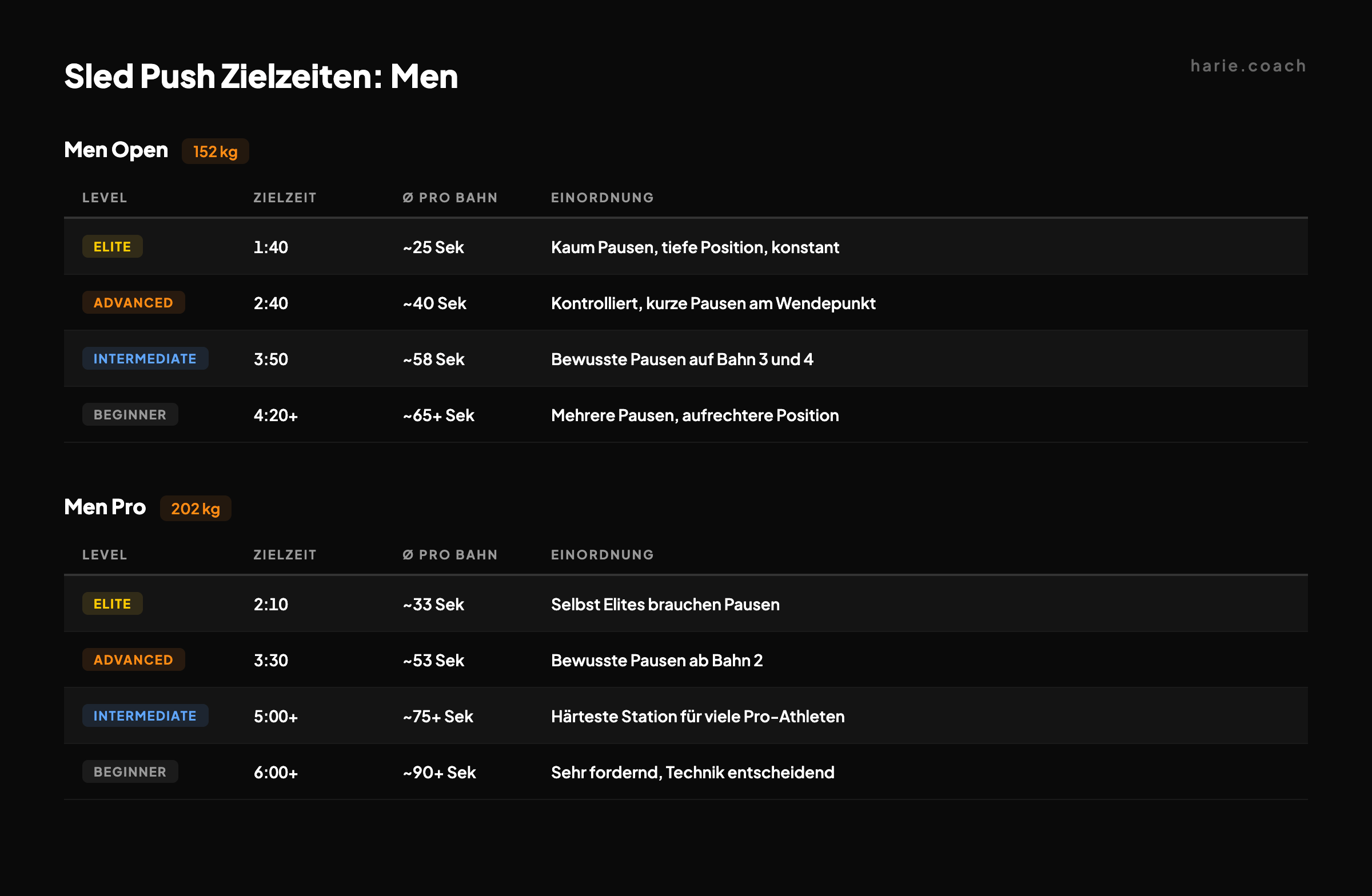
Task: Click the EINORDNUNG header in Men Open table
Action: pos(603,198)
